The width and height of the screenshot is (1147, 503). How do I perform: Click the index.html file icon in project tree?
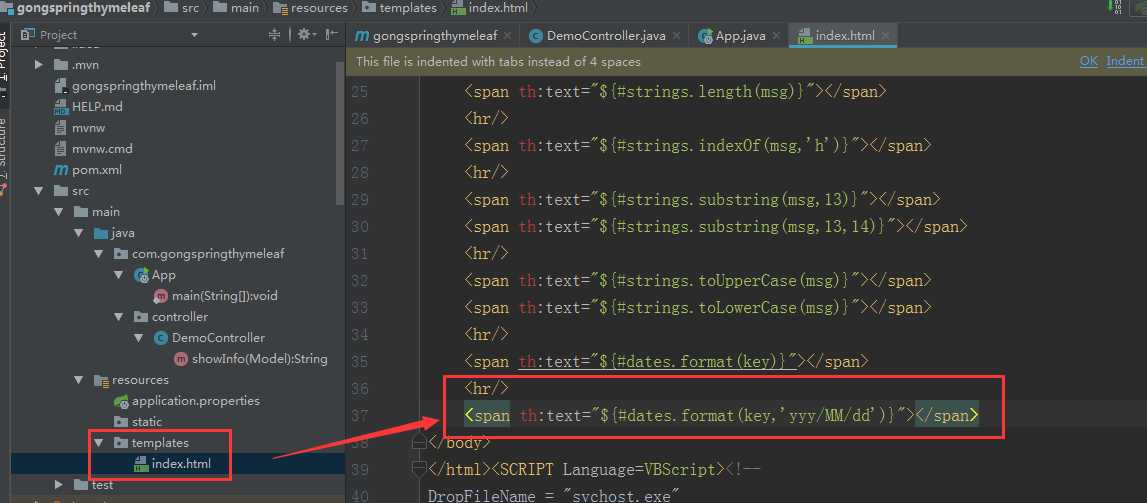tap(141, 464)
